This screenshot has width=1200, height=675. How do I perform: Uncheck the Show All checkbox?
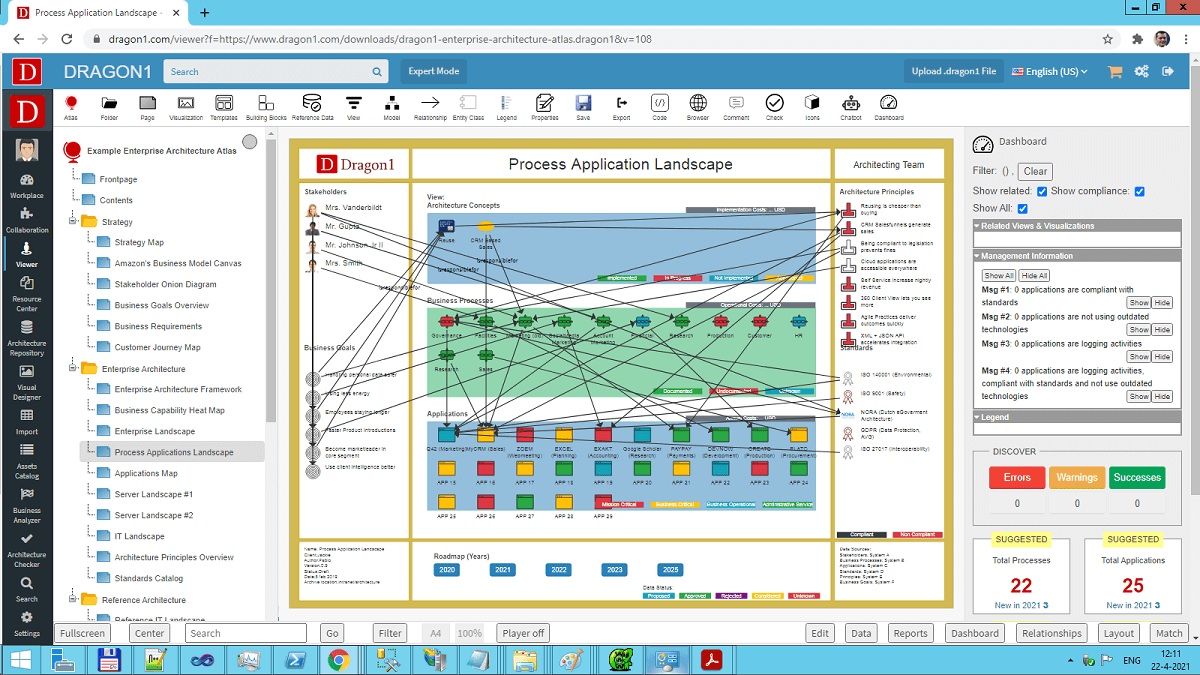pyautogui.click(x=1022, y=208)
